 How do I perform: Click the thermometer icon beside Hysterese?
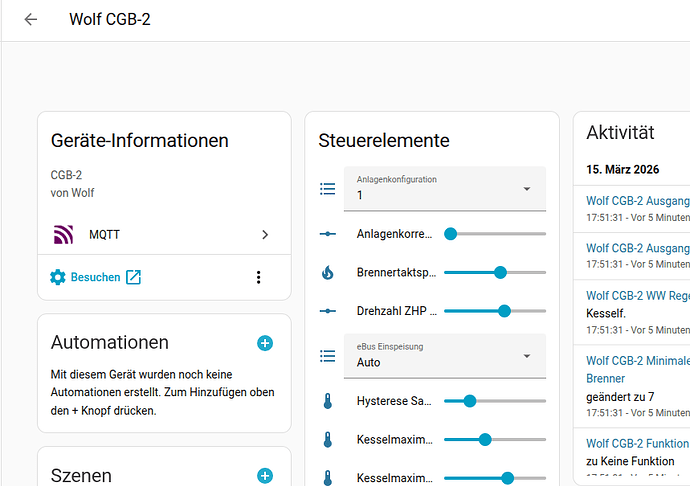pyautogui.click(x=327, y=401)
